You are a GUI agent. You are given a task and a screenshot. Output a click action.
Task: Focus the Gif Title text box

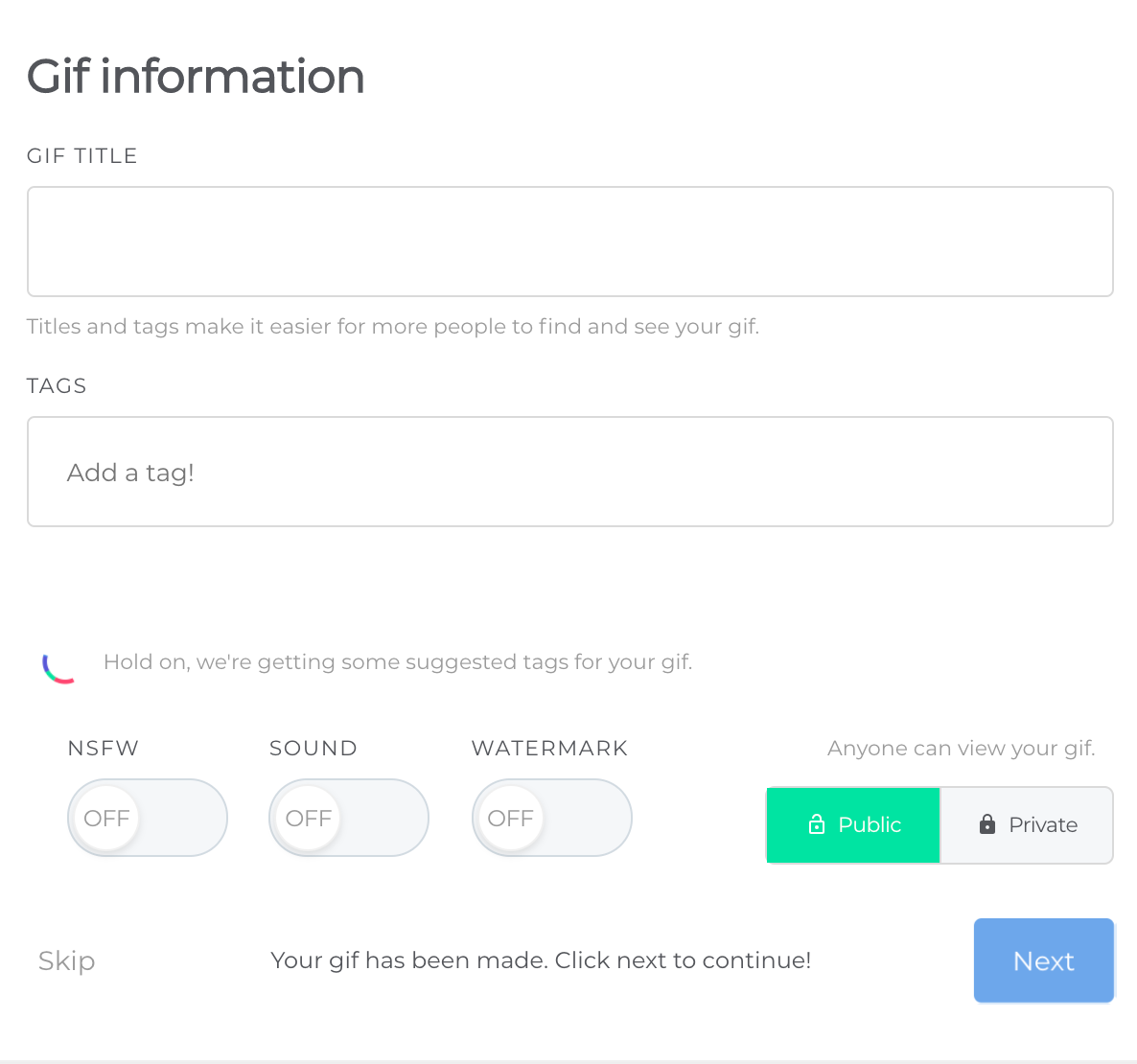click(x=569, y=242)
